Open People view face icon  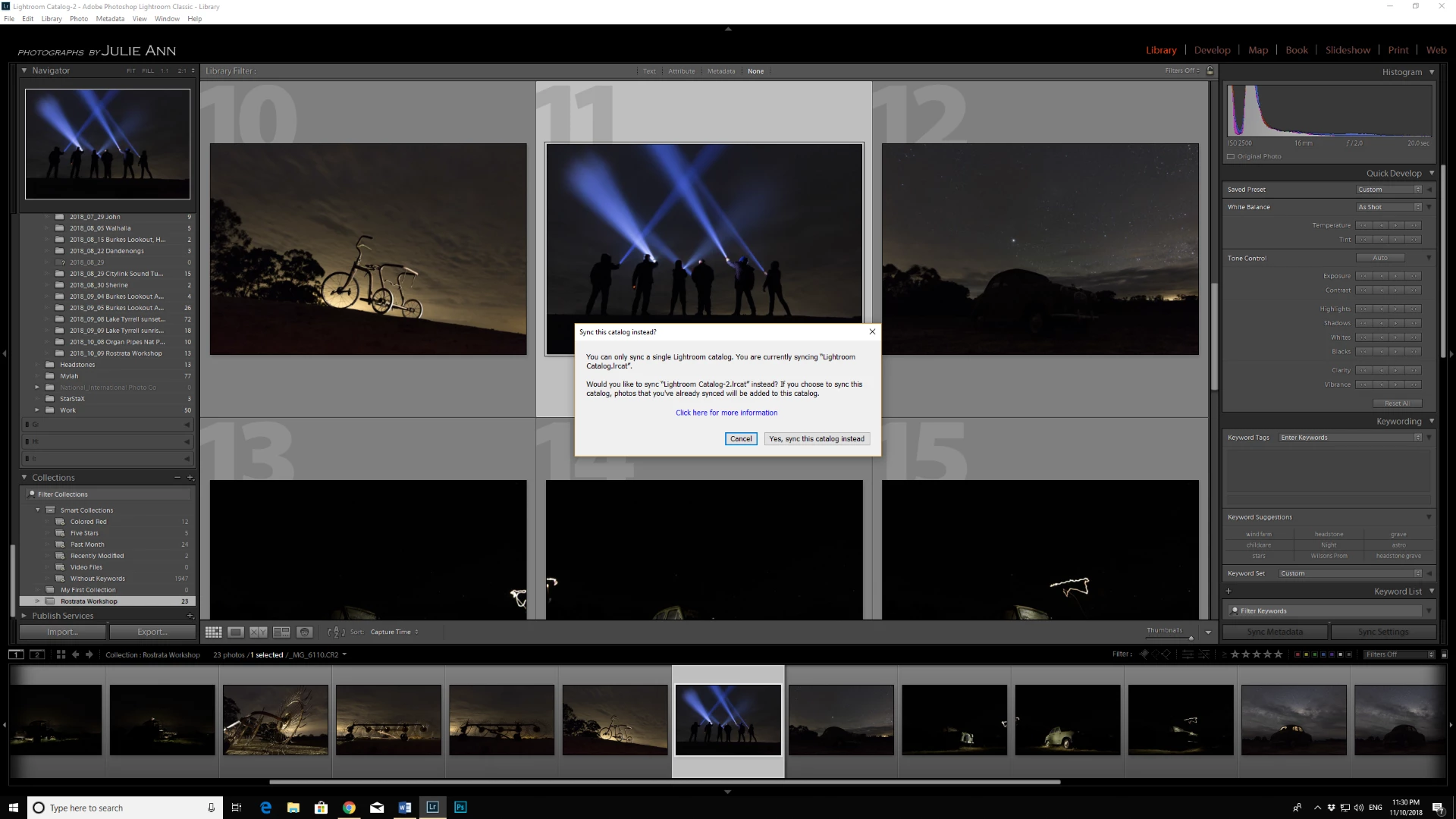(305, 632)
